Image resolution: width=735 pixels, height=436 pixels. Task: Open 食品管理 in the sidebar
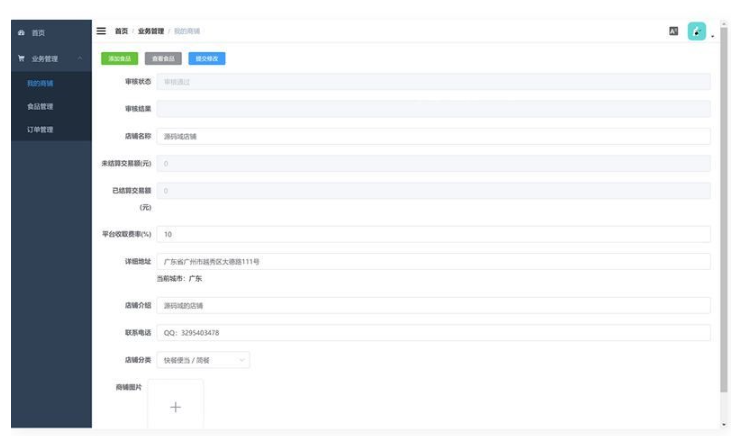[x=40, y=106]
